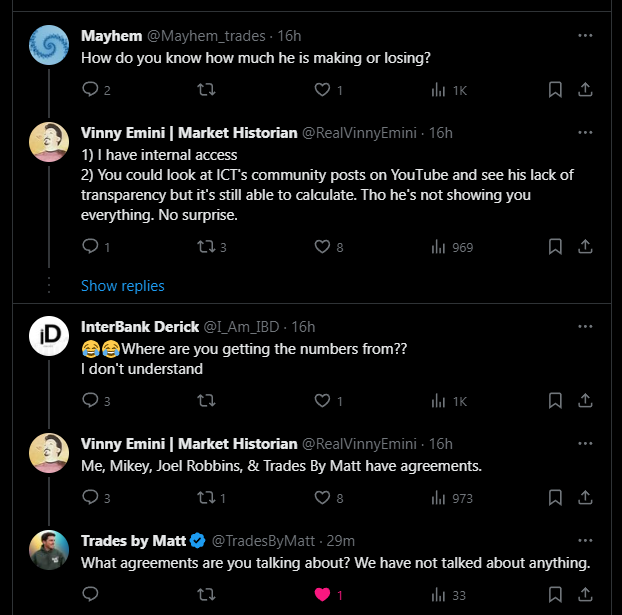Open InterBank Derick's profile name

coord(140,327)
